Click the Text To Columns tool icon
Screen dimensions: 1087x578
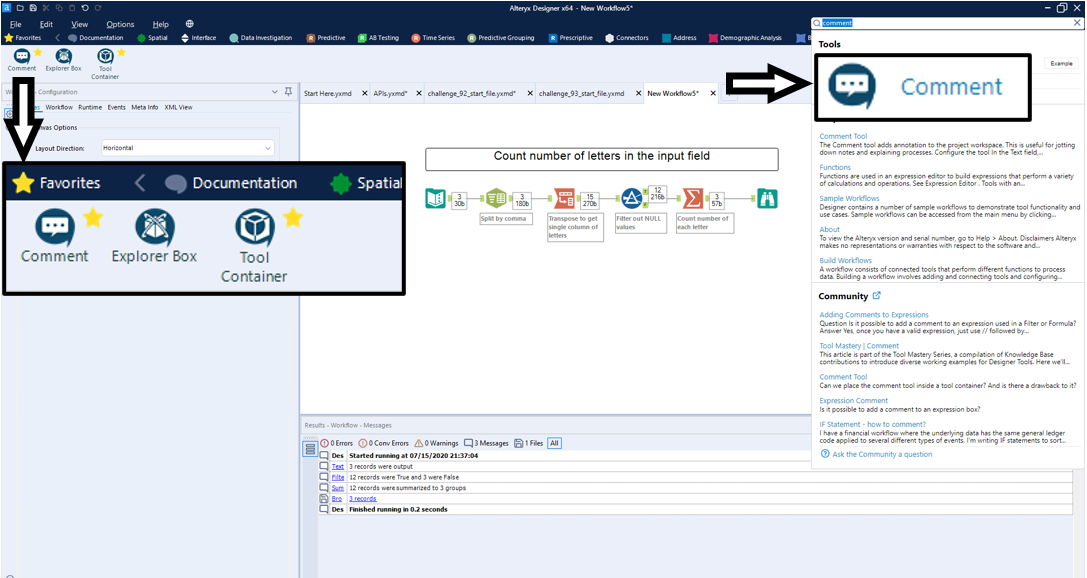click(x=496, y=198)
